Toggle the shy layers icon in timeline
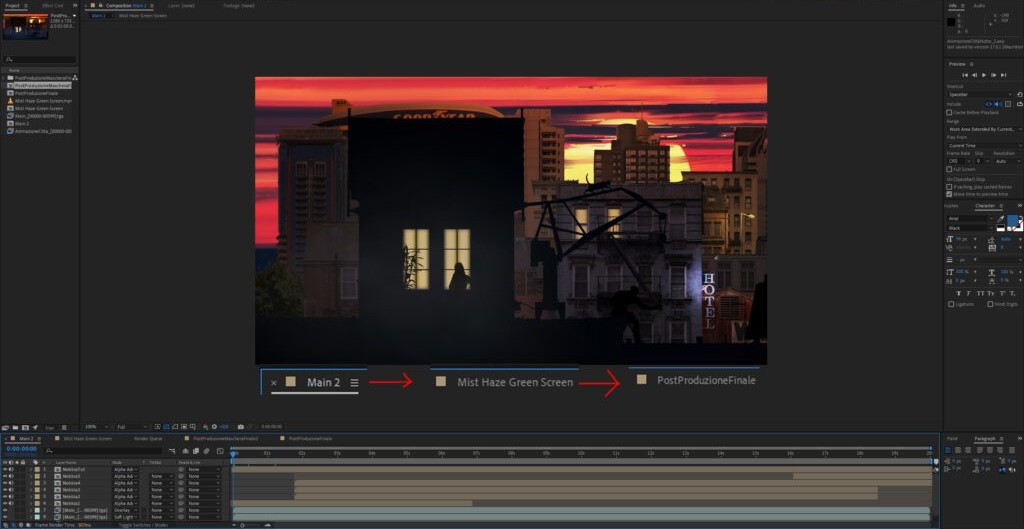 (185, 451)
